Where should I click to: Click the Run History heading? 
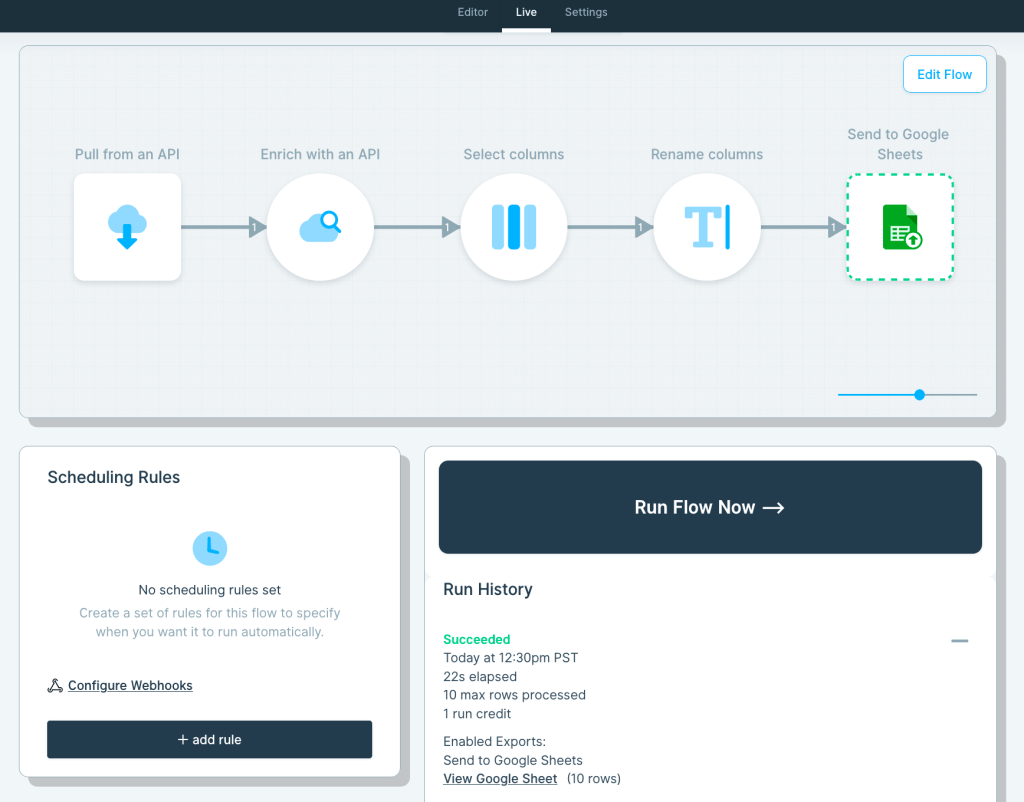(488, 589)
